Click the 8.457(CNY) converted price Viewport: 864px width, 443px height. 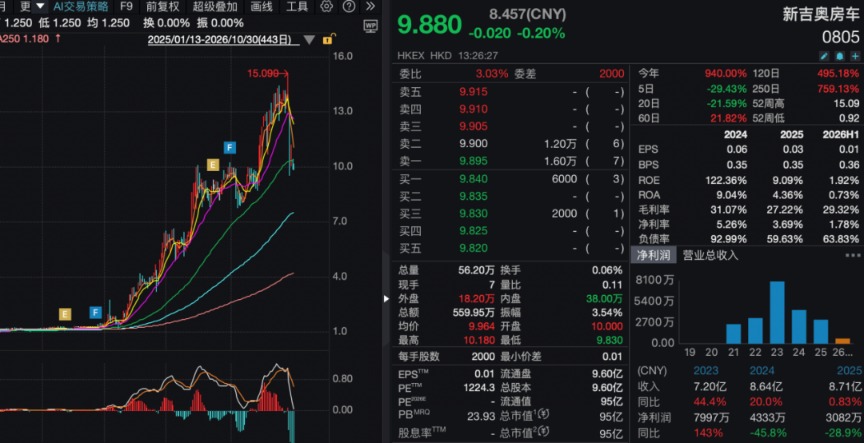pyautogui.click(x=527, y=14)
